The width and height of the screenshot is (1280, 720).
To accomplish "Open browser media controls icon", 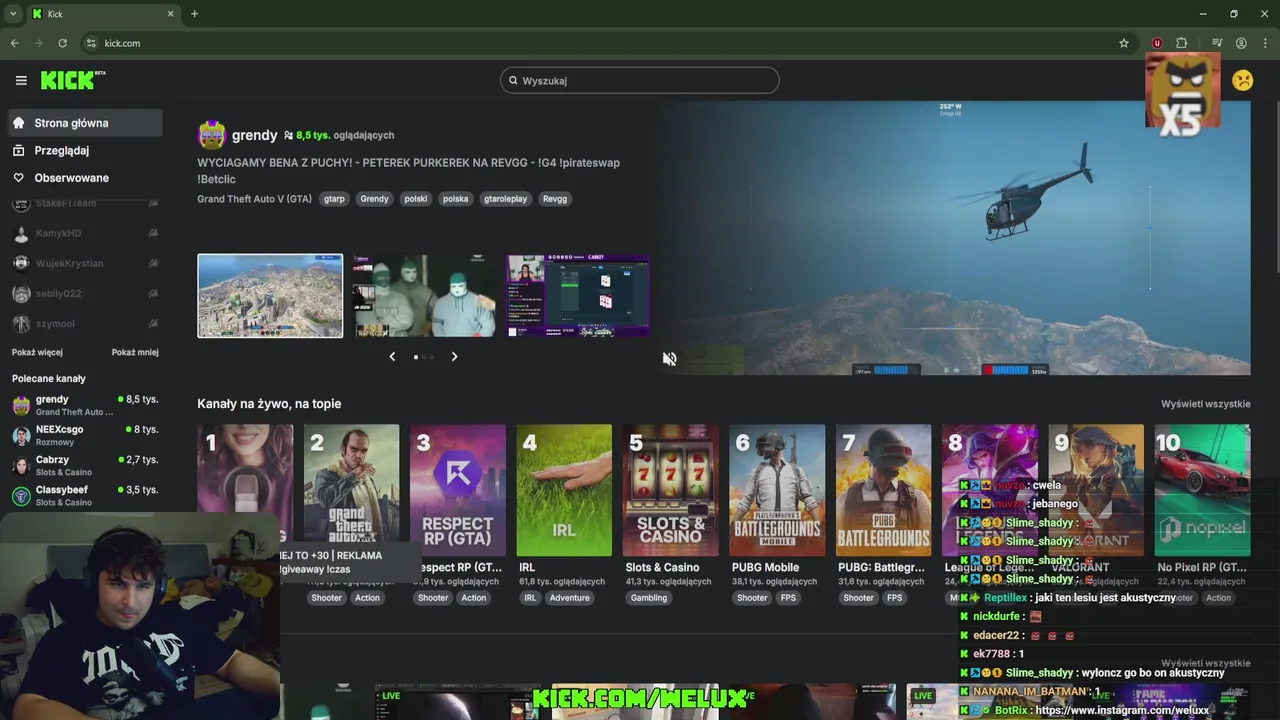I will [1217, 43].
